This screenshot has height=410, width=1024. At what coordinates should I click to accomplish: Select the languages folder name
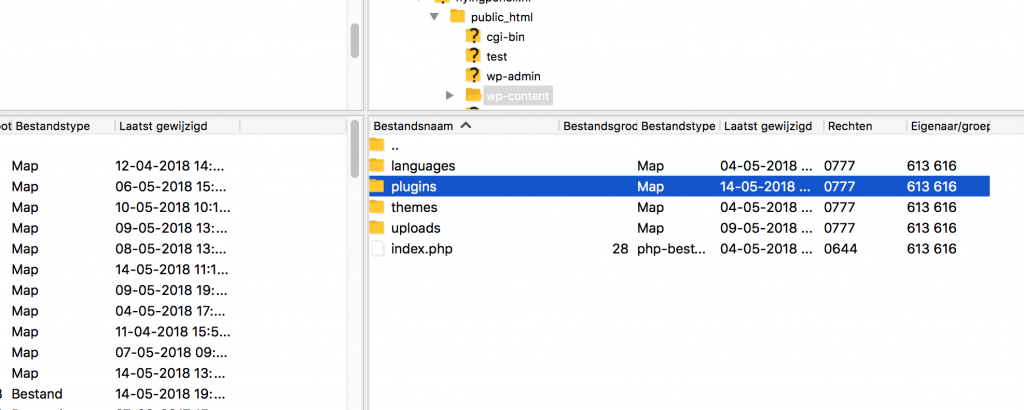(423, 166)
